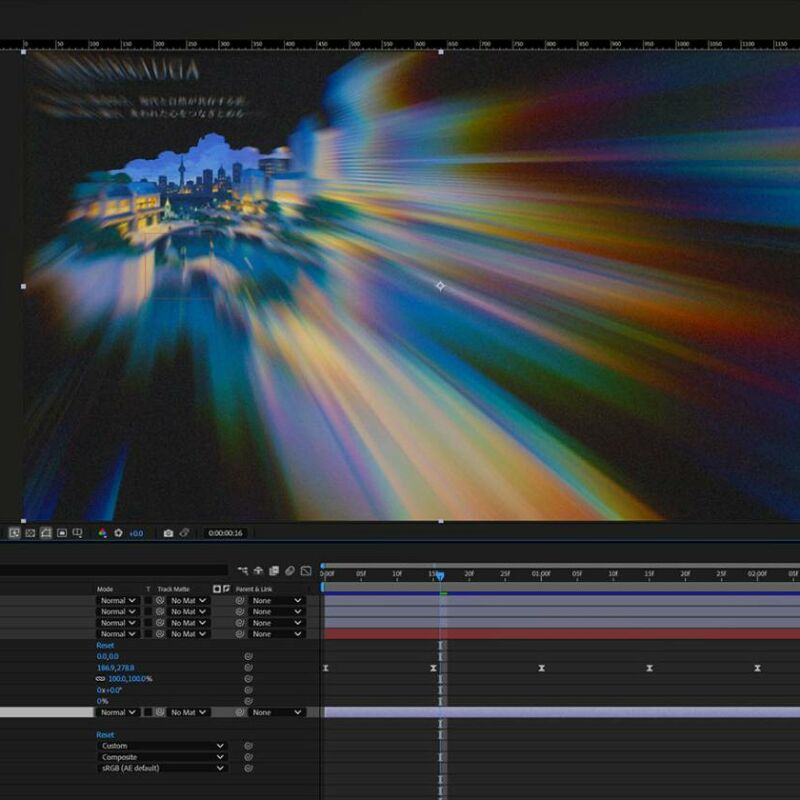The height and width of the screenshot is (800, 800).
Task: Click the 0:00:00:16 timecode display
Action: pyautogui.click(x=225, y=533)
